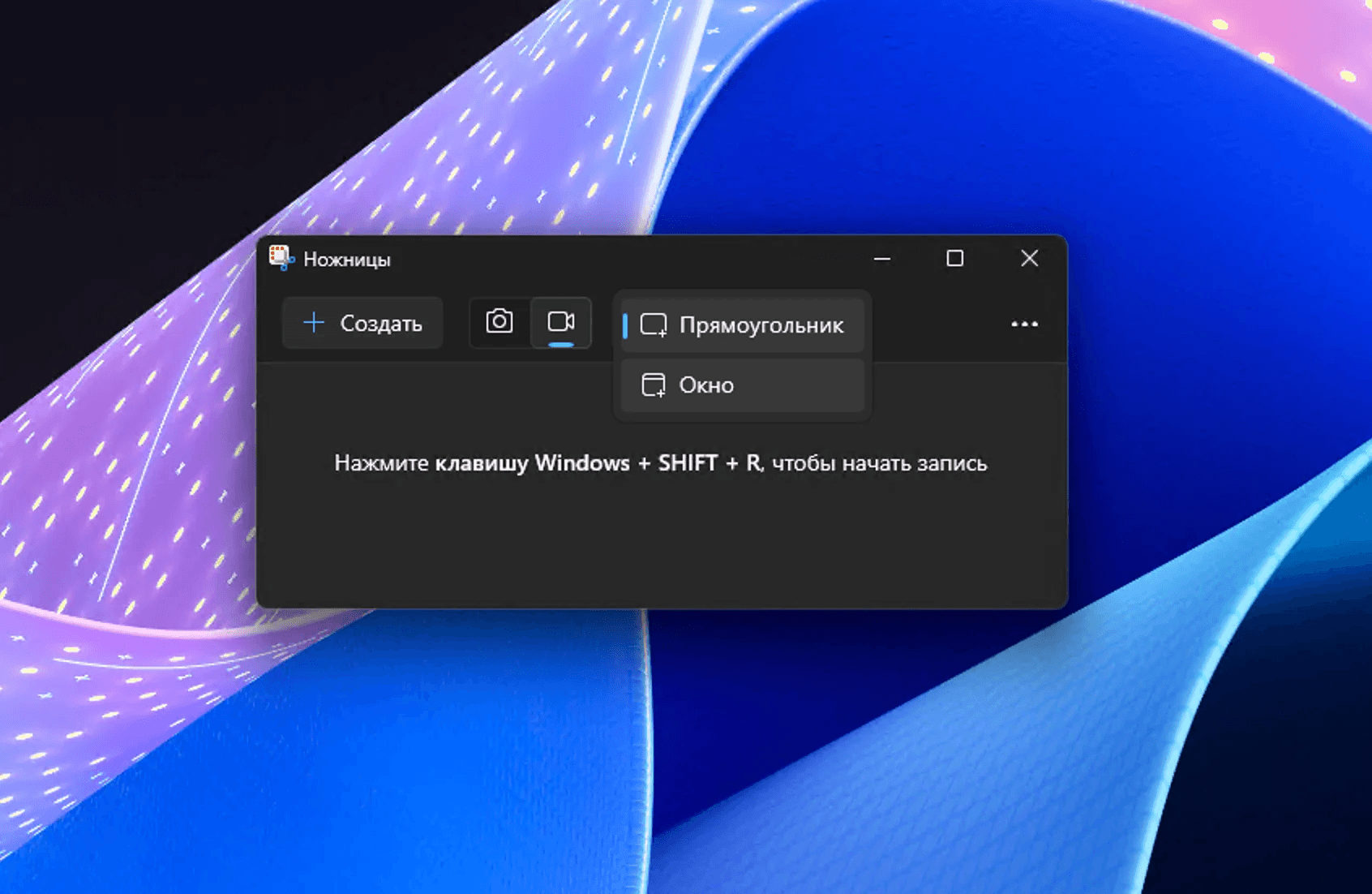Image resolution: width=1372 pixels, height=894 pixels.
Task: Click the Ножницы window title text
Action: 347,260
